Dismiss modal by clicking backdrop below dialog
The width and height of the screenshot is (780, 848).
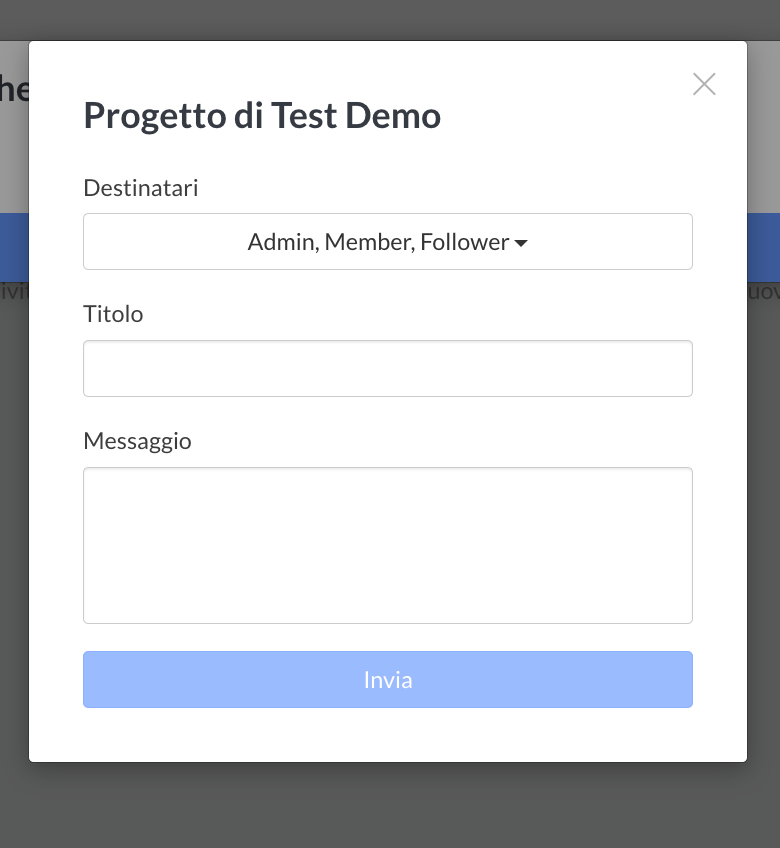click(388, 805)
